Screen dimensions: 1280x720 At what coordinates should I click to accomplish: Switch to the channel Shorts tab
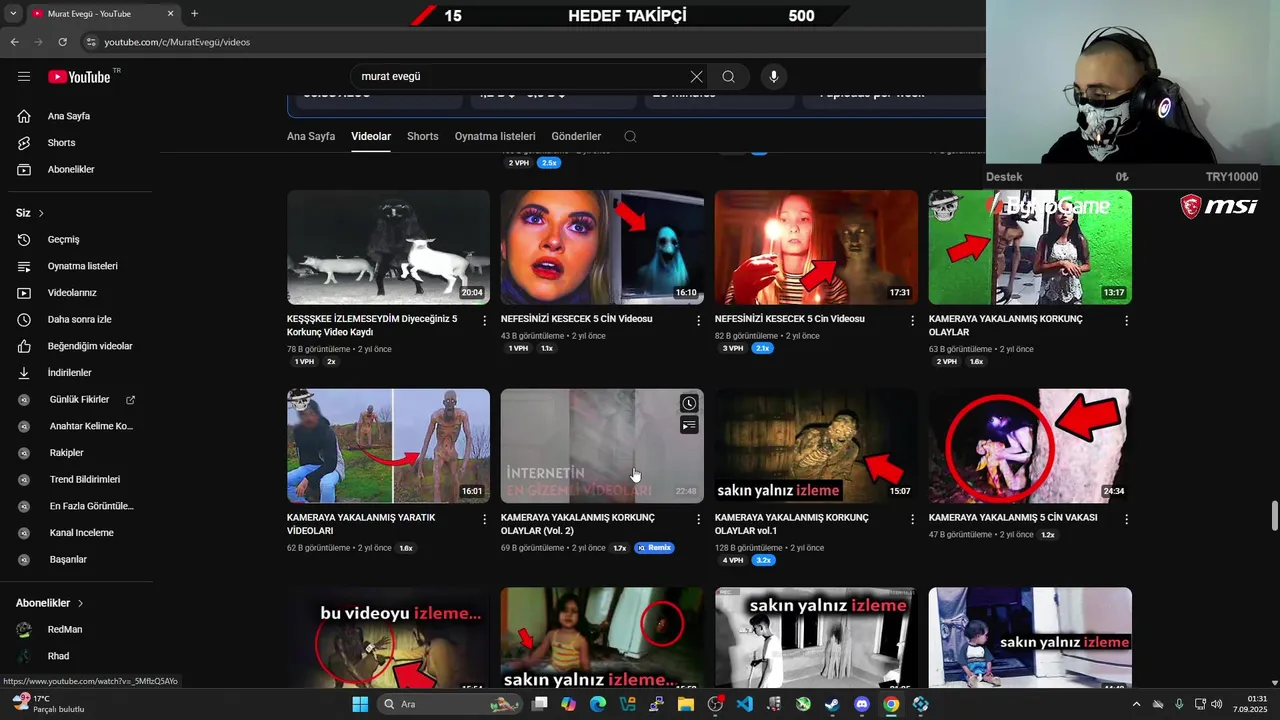tap(423, 136)
